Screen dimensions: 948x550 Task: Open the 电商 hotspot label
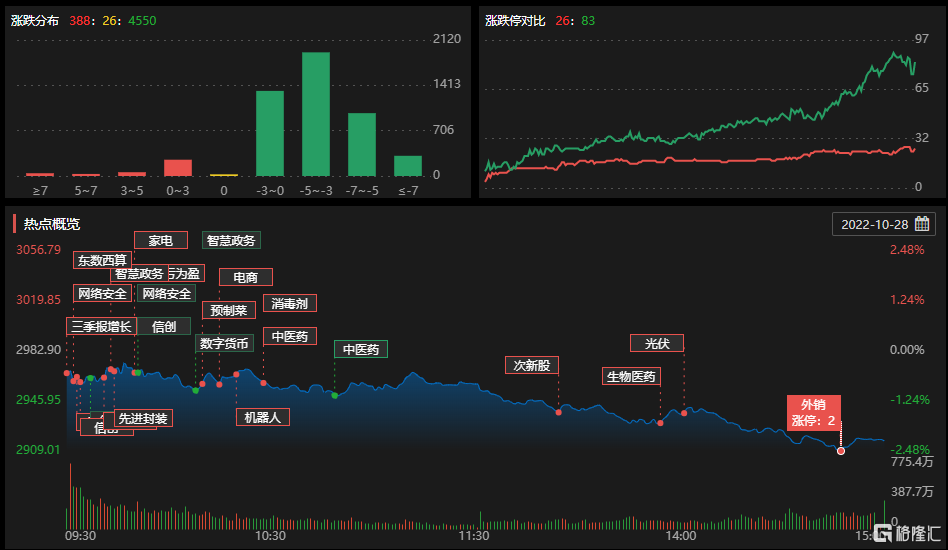click(x=245, y=277)
